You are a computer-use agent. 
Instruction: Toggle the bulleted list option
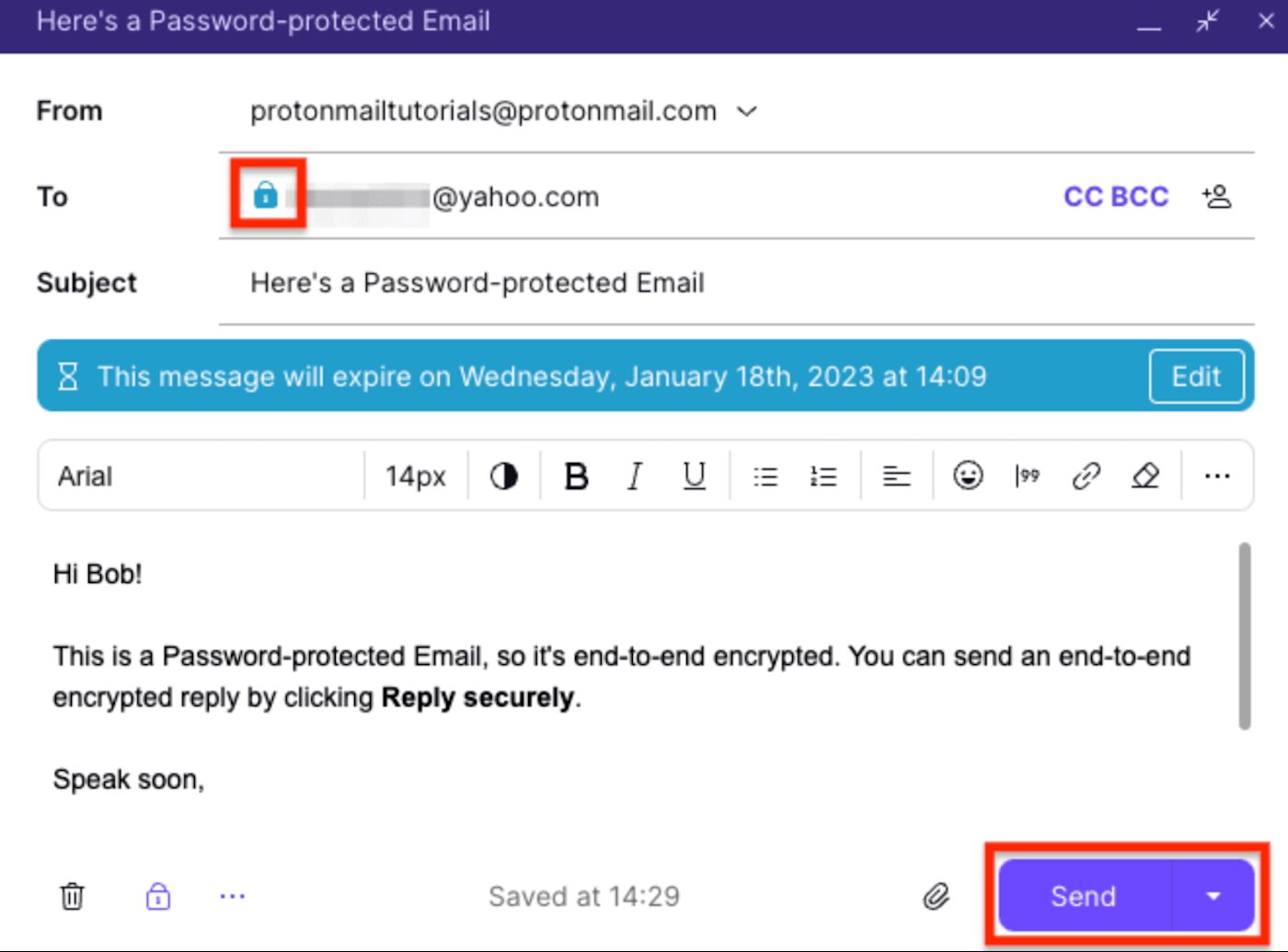pos(765,476)
